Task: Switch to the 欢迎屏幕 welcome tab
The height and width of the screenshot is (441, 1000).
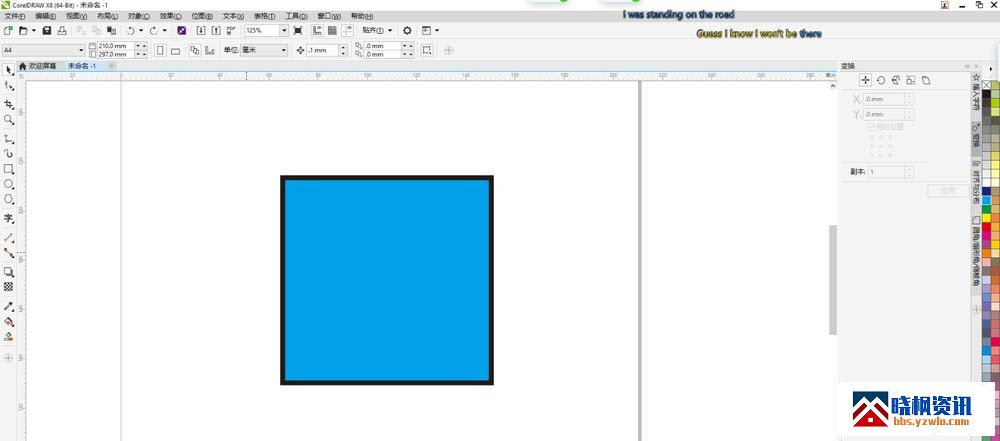Action: 38,66
